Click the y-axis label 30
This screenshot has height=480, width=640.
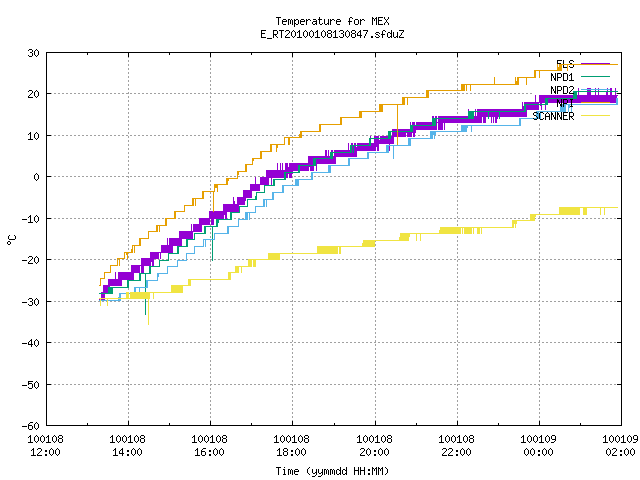[x=33, y=53]
